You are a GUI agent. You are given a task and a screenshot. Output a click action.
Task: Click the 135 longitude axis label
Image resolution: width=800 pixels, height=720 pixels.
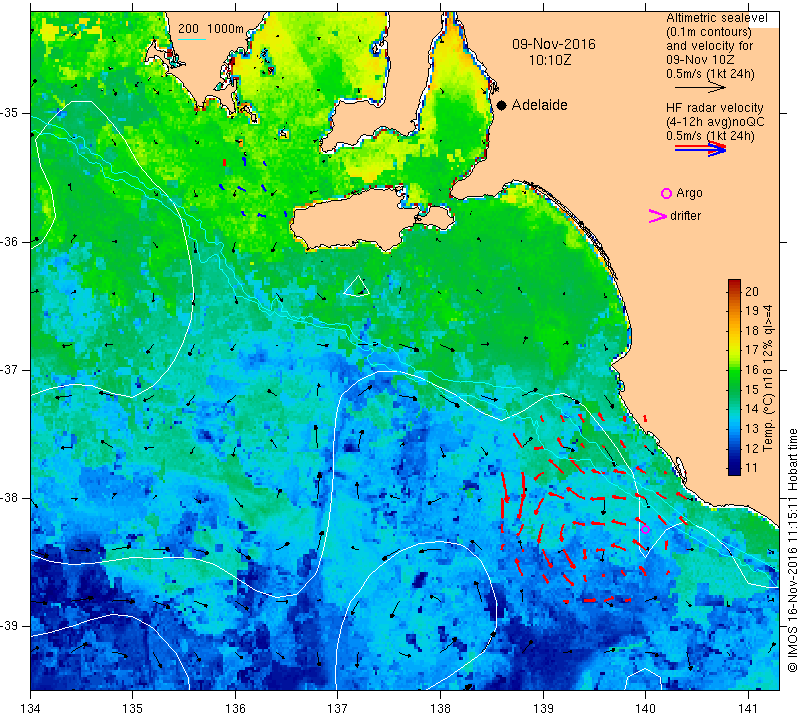point(133,709)
